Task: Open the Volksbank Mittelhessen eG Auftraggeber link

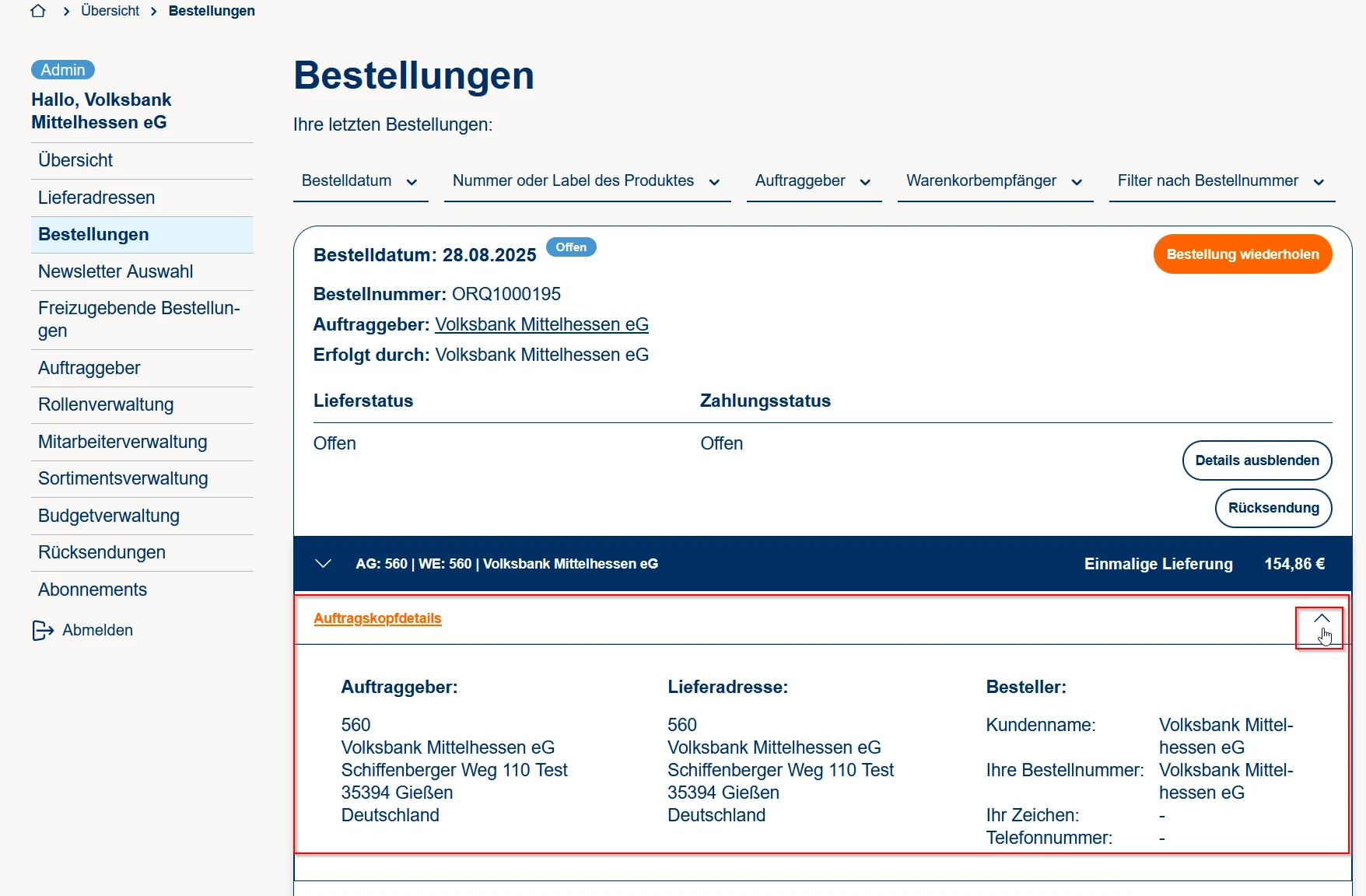Action: [541, 324]
